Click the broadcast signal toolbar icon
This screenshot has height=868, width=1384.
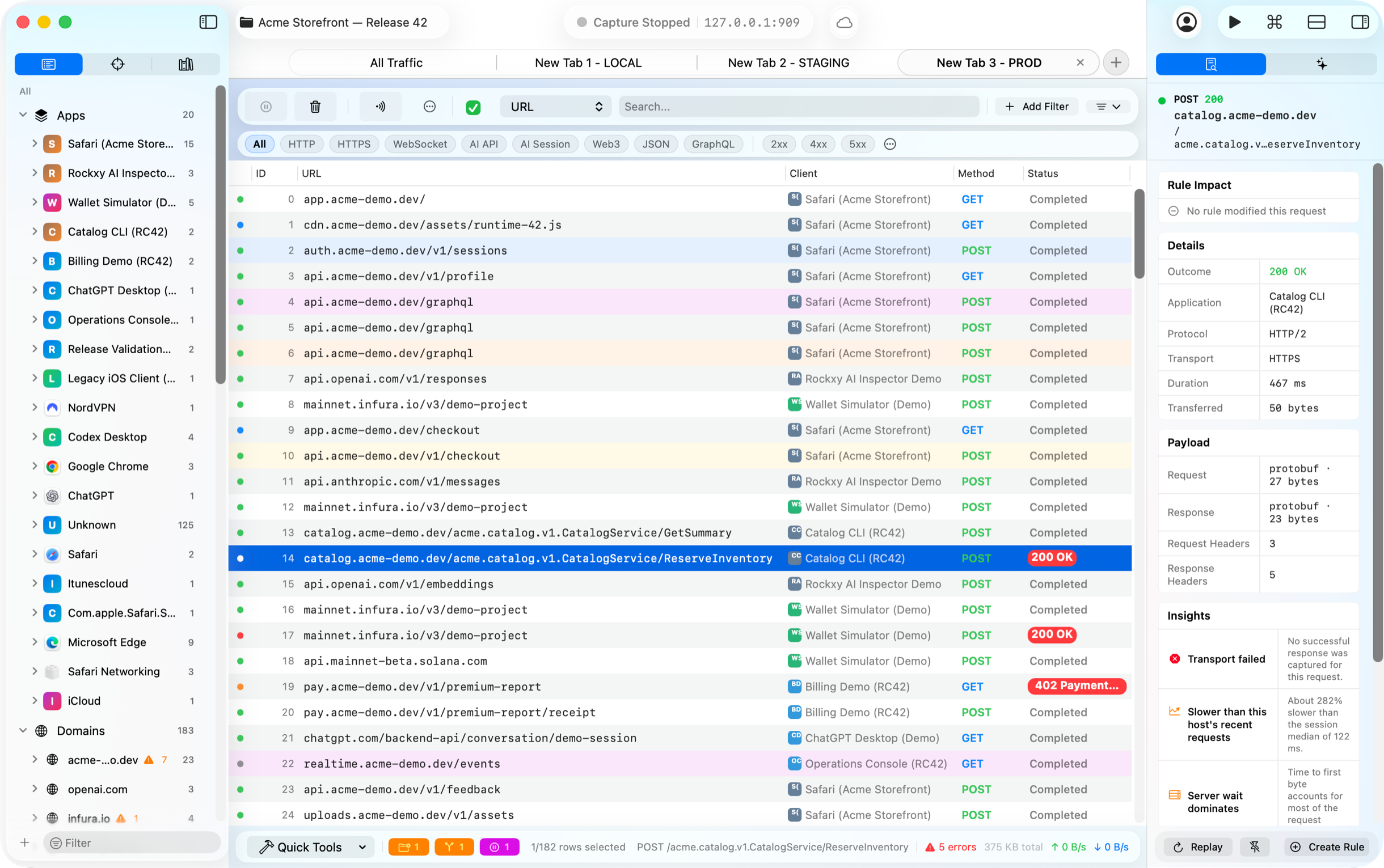tap(381, 107)
